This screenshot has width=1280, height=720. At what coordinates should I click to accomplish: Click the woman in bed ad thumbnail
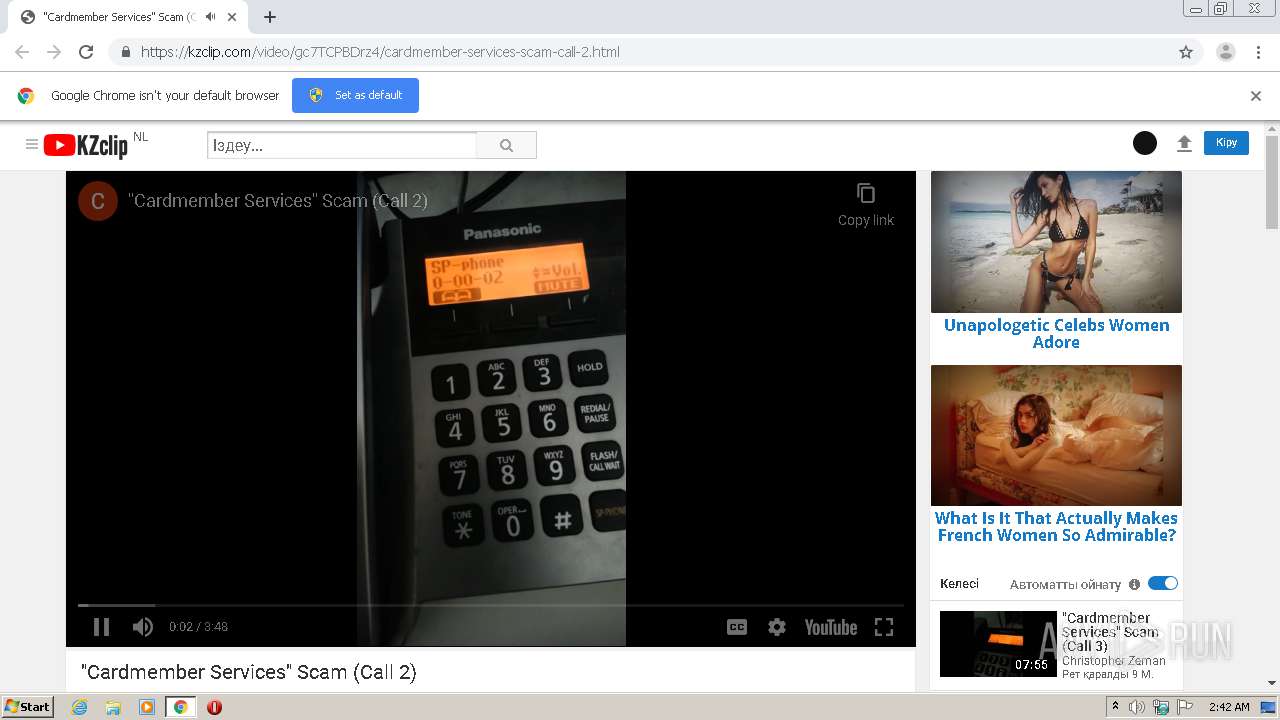coord(1056,435)
